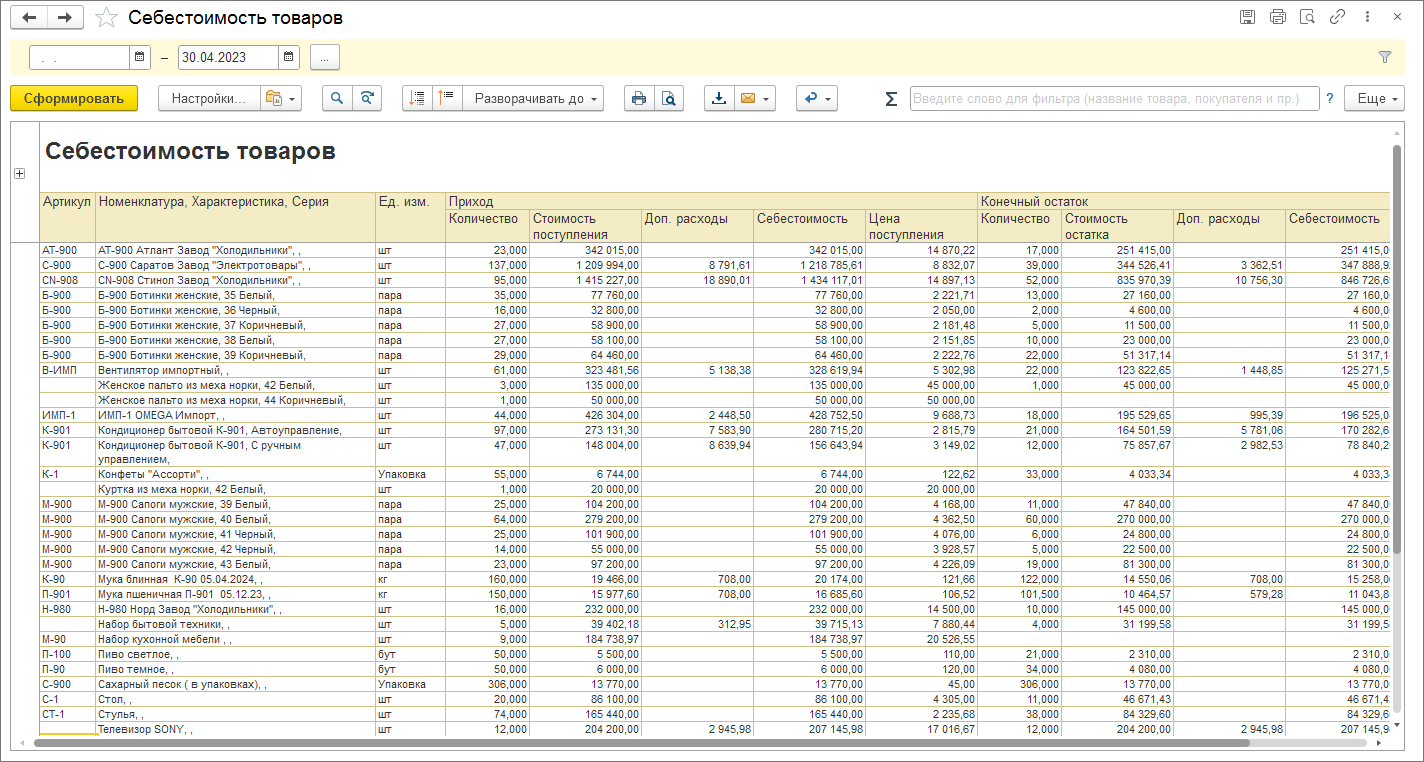This screenshot has height=762, width=1424.
Task: Open the three-dot more menu in title bar
Action: point(1367,17)
